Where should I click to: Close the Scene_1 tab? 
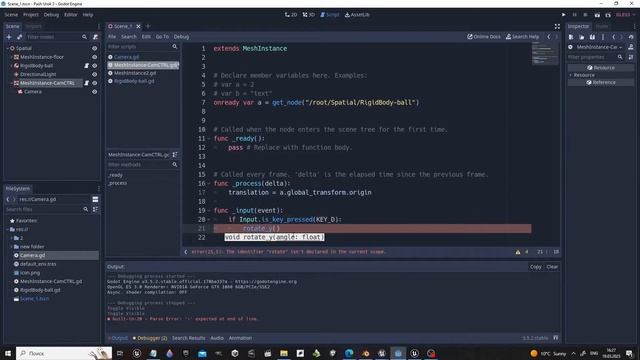tap(138, 26)
